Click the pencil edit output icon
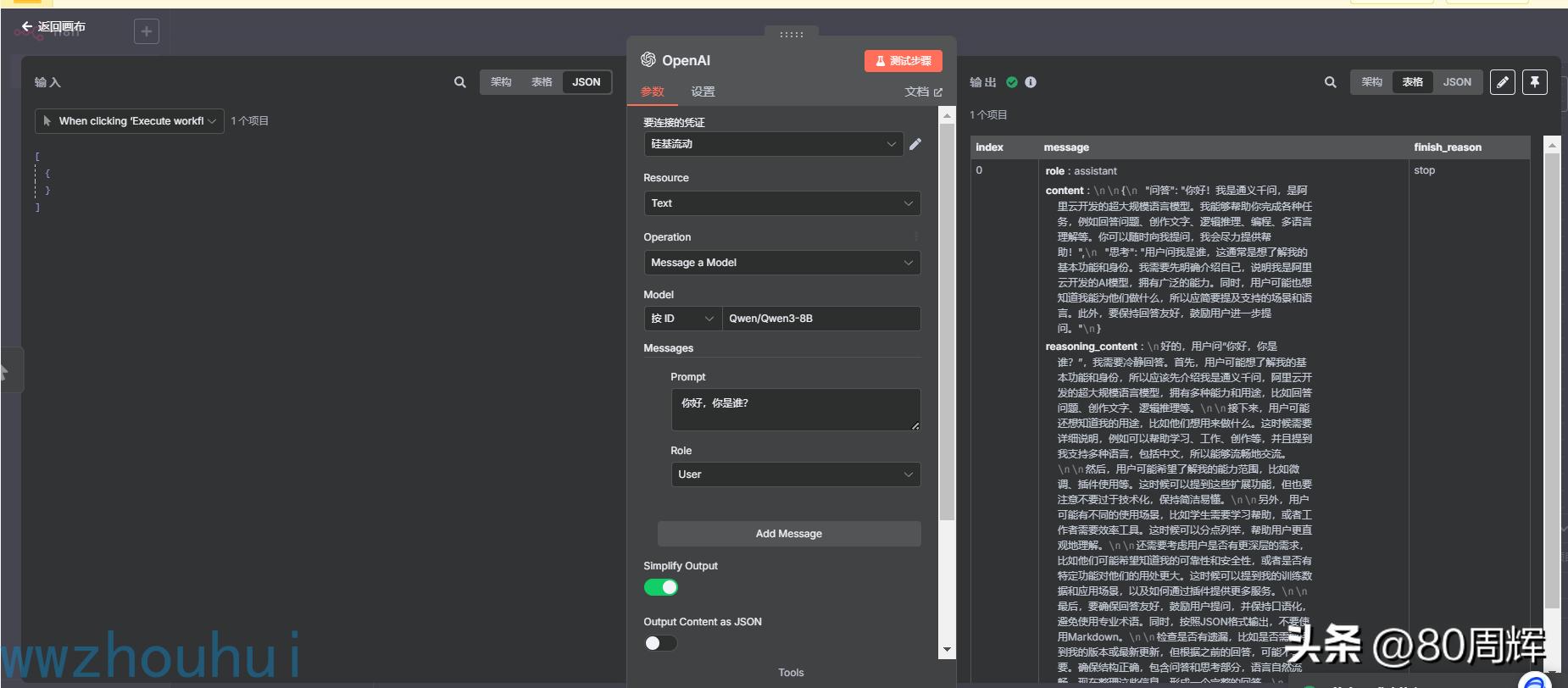1568x688 pixels. tap(1502, 82)
